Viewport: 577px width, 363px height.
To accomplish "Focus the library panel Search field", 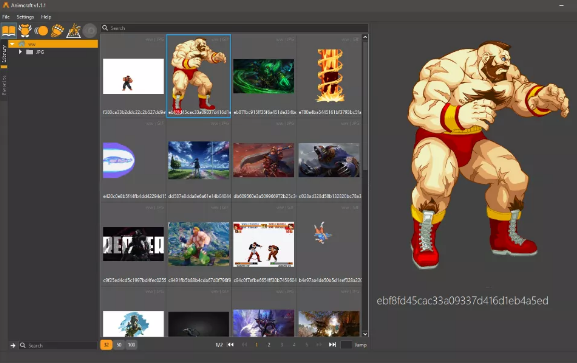I will click(x=58, y=345).
